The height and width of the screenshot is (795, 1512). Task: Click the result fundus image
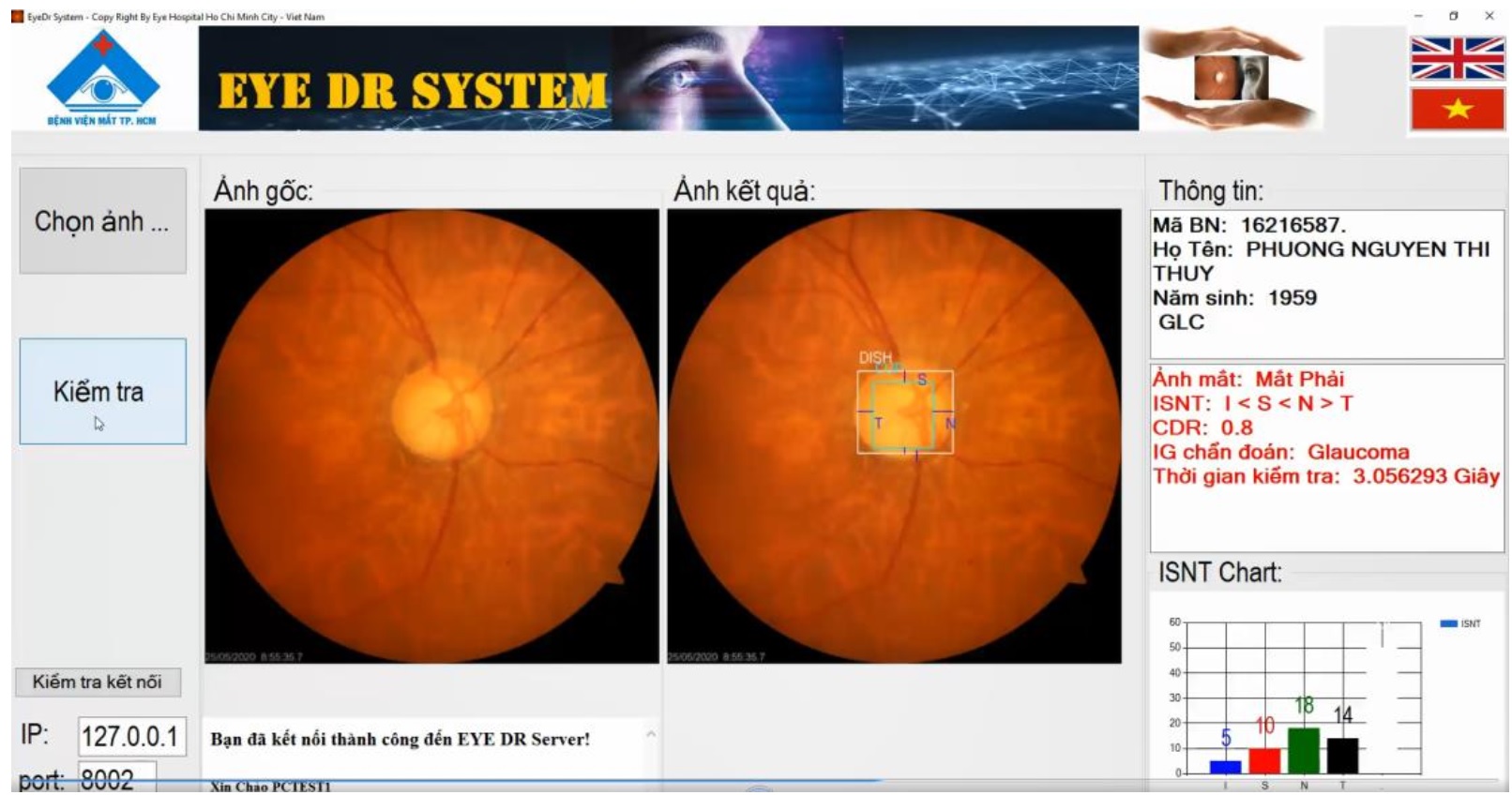[894, 436]
